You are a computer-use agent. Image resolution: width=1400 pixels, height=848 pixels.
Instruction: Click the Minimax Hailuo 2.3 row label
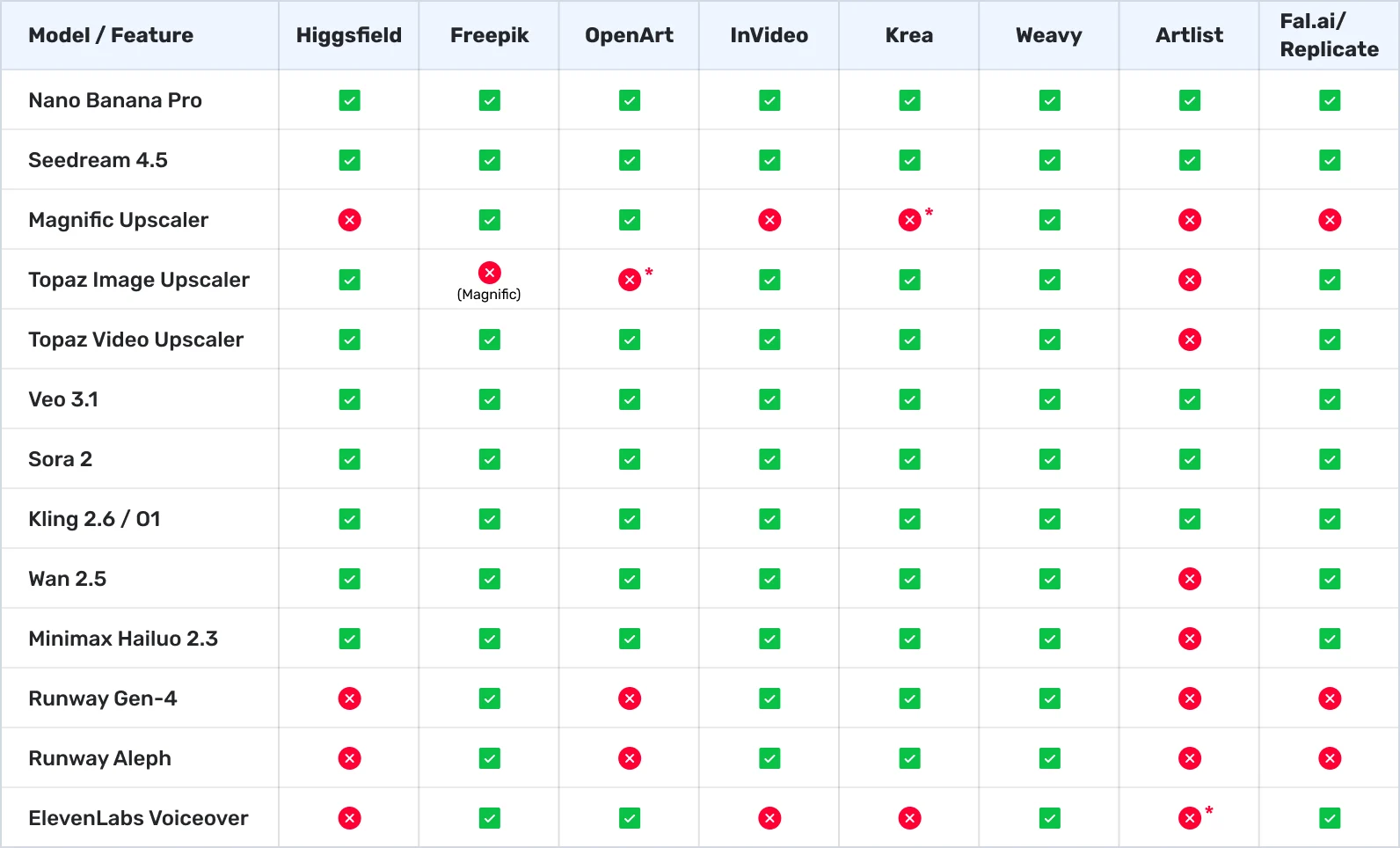[x=123, y=639]
